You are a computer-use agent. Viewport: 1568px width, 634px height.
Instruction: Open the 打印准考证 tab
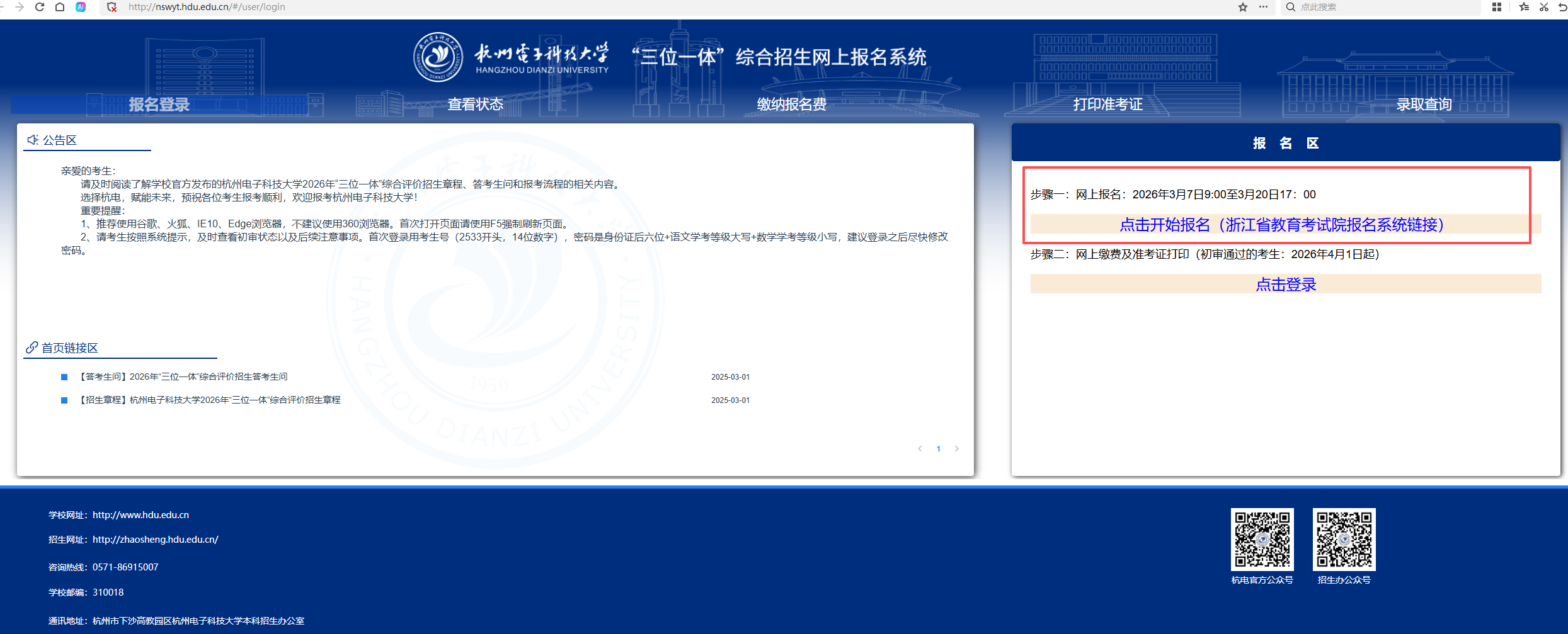click(1107, 105)
